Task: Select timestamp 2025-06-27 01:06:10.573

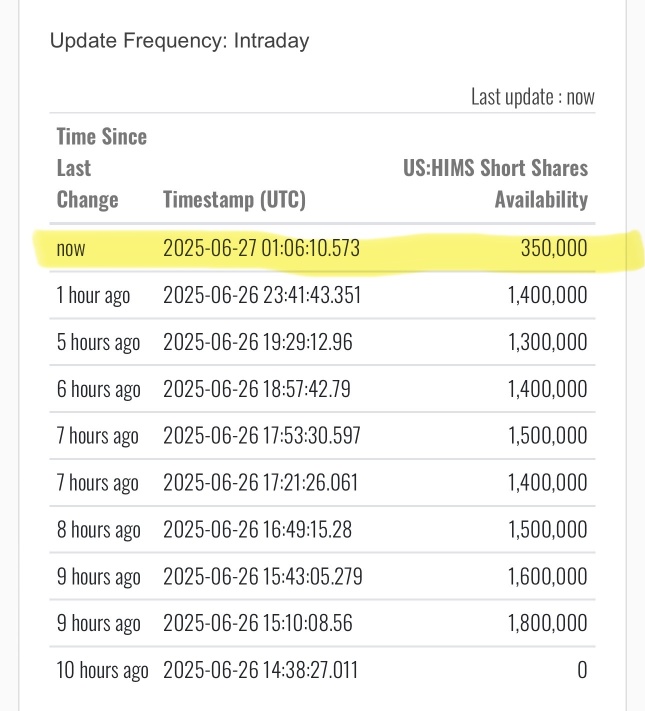Action: (261, 248)
